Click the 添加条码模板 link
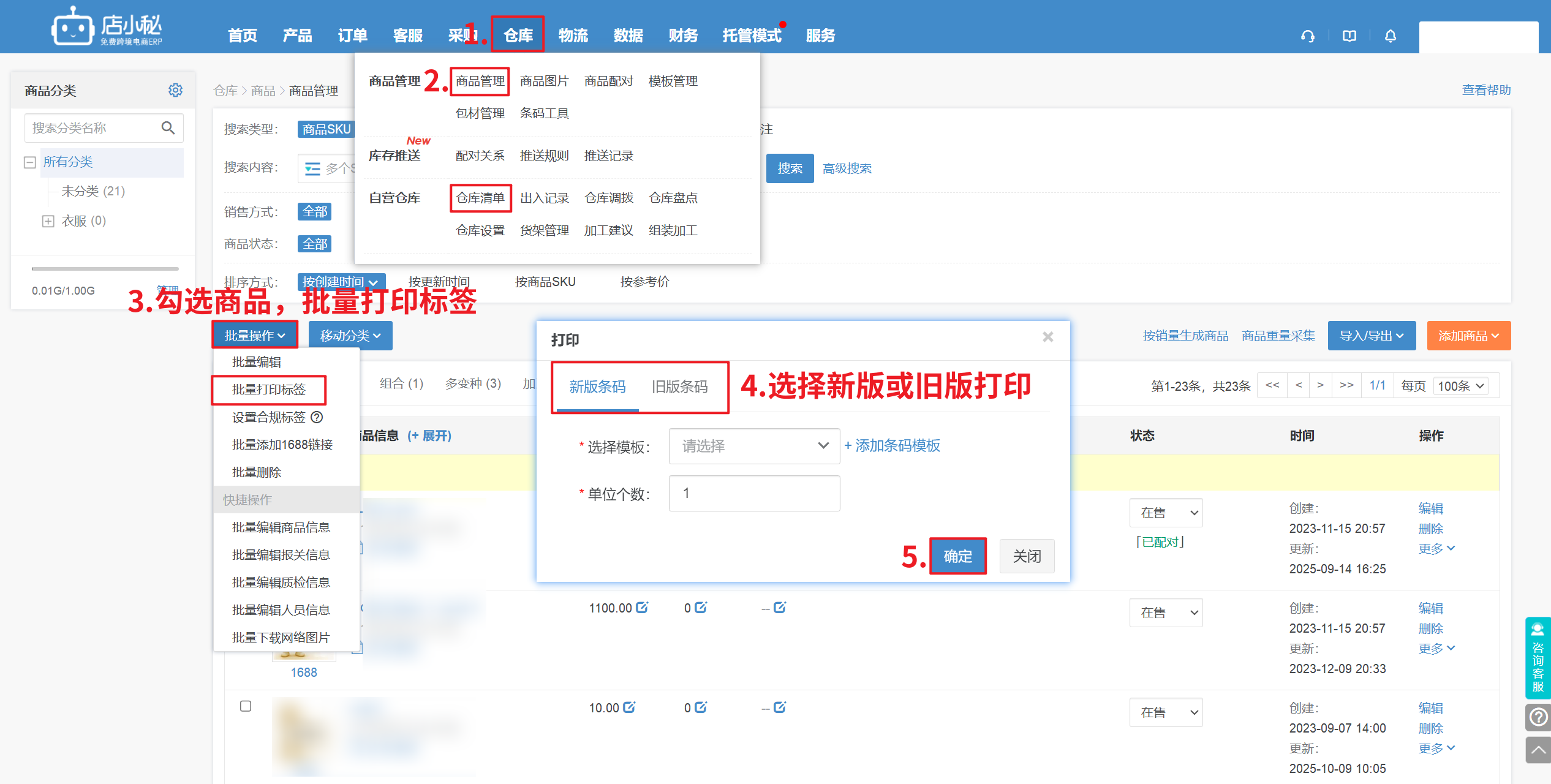The width and height of the screenshot is (1551, 784). point(892,446)
